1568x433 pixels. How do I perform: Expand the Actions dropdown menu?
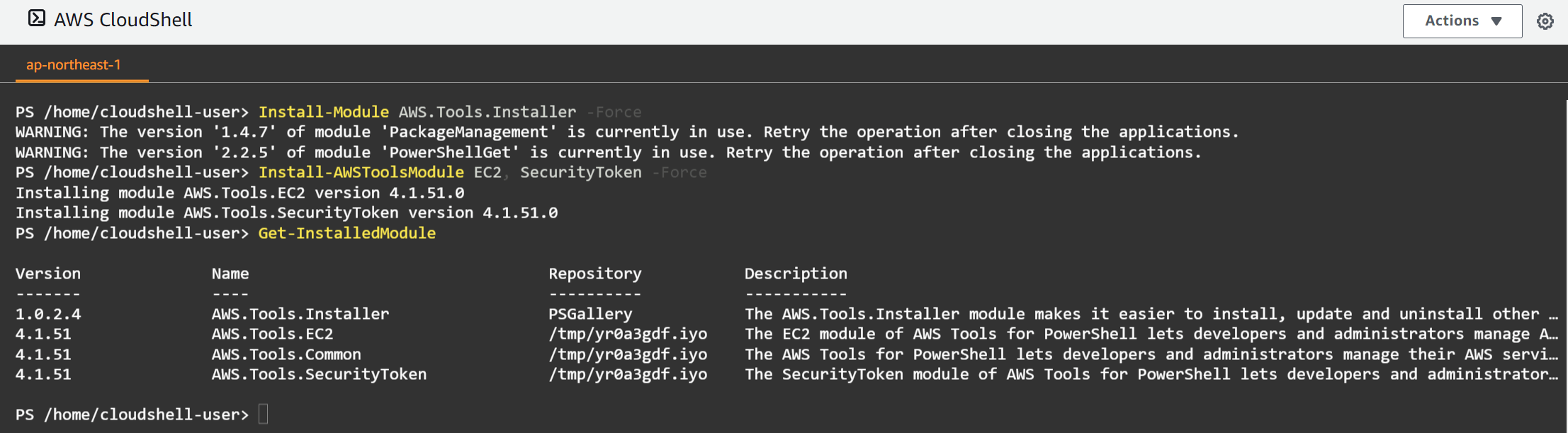pos(1462,21)
